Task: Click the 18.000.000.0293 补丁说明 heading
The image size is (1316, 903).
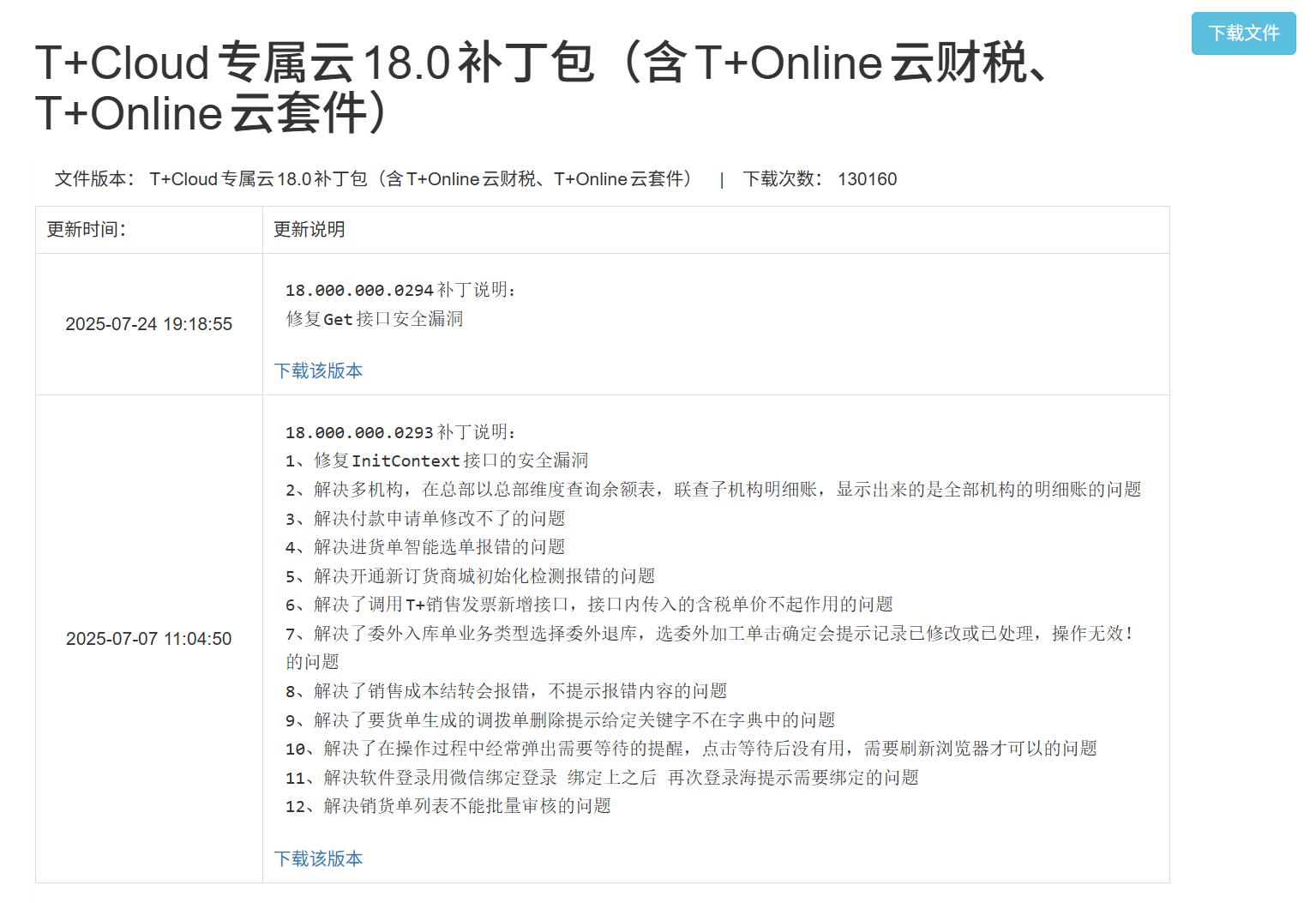Action: (401, 432)
